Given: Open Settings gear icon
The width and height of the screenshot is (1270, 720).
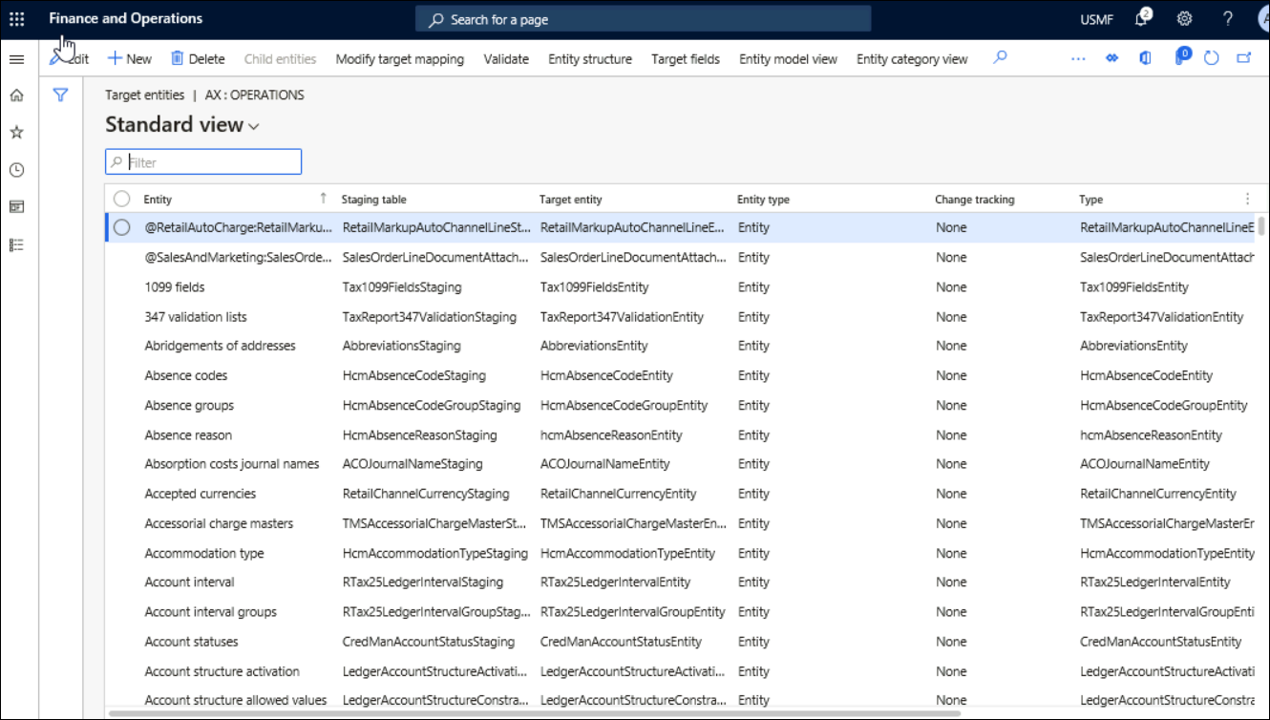Looking at the screenshot, I should pos(1185,19).
